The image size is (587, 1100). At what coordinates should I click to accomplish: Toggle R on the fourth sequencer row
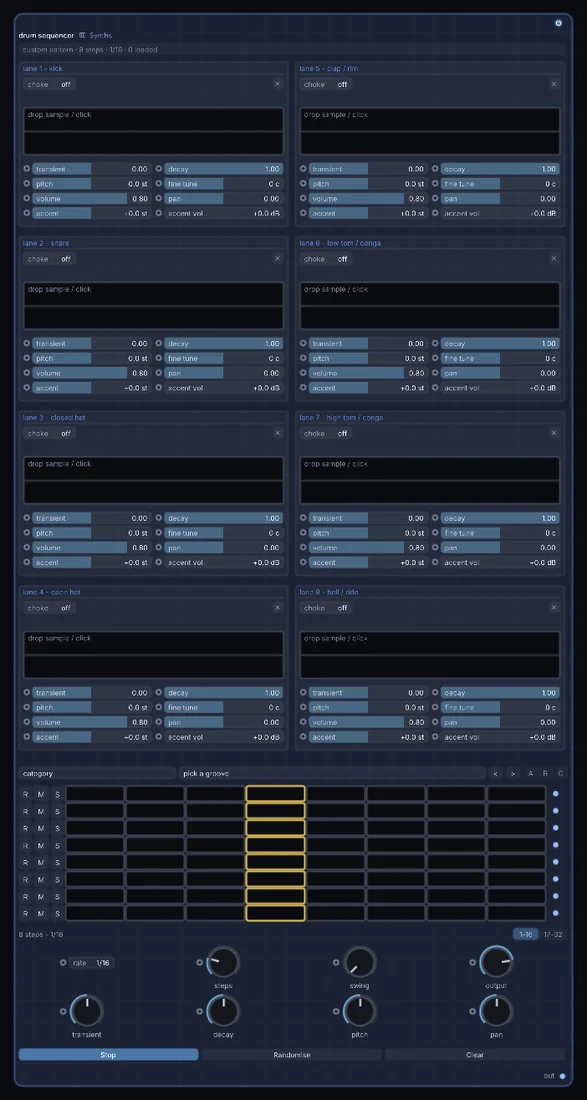click(x=25, y=845)
